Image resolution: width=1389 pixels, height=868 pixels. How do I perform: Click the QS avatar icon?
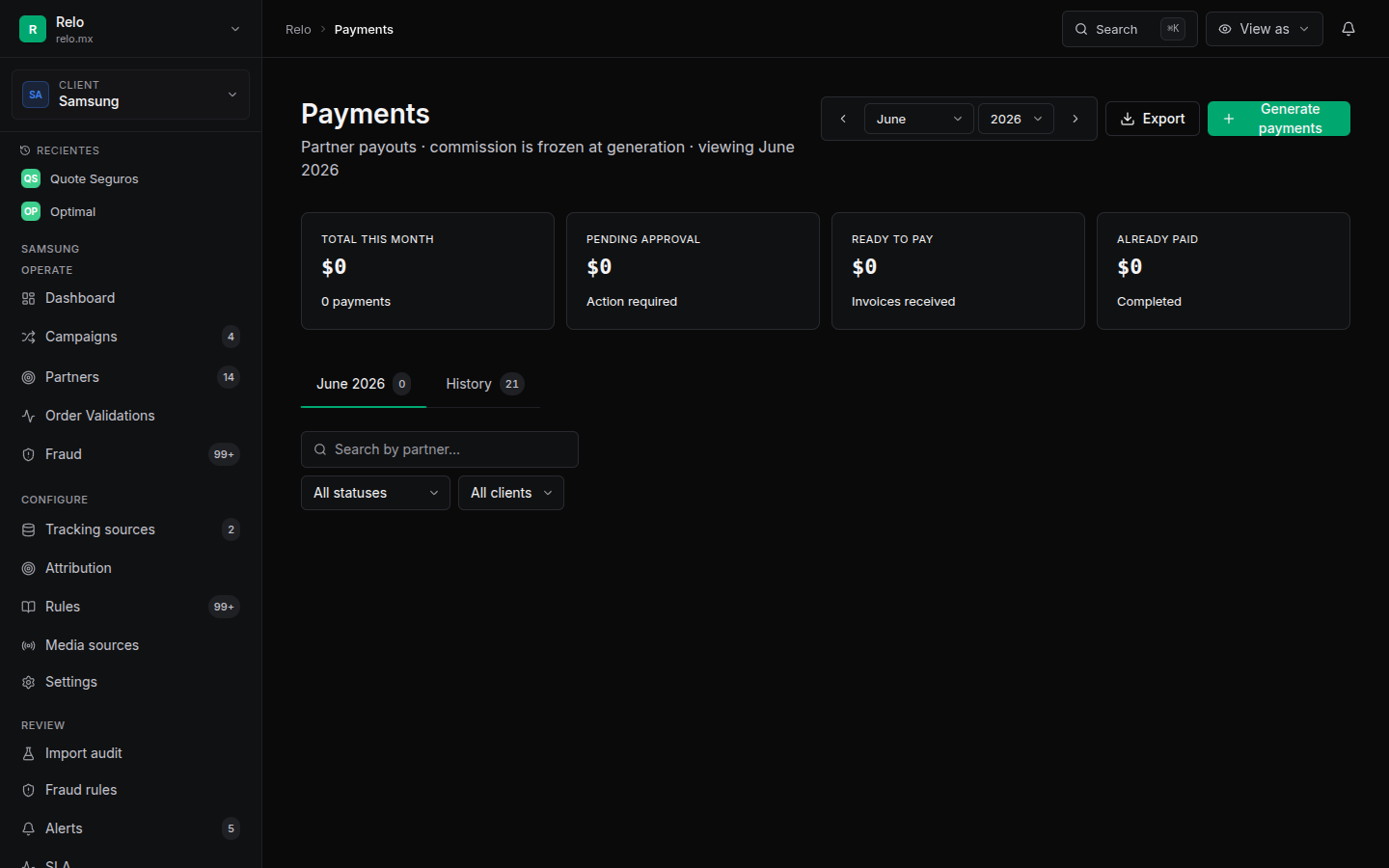31,178
